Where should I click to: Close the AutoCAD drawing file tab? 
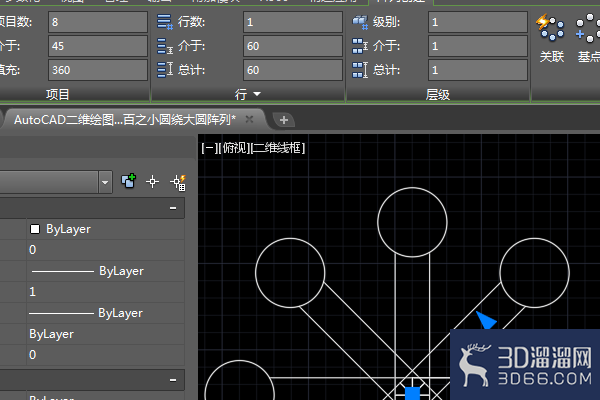pos(249,119)
